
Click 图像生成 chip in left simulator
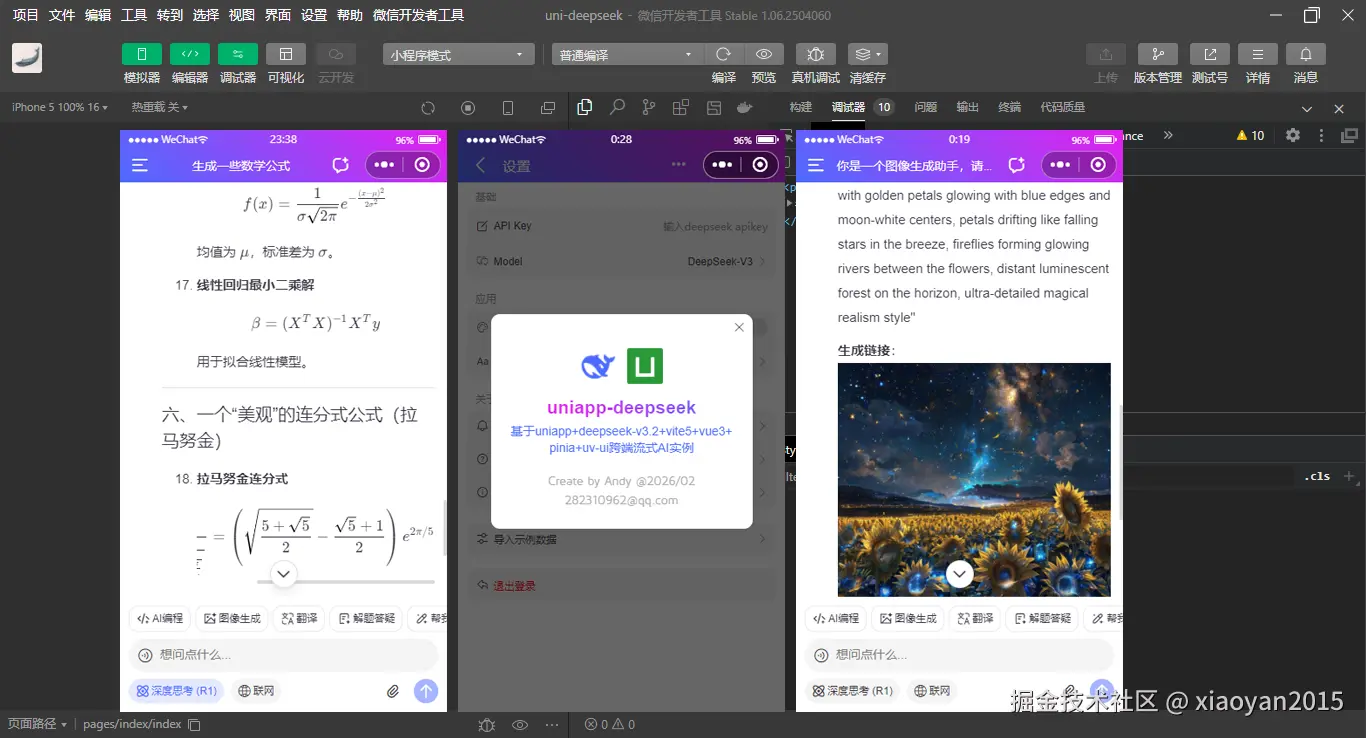[232, 618]
